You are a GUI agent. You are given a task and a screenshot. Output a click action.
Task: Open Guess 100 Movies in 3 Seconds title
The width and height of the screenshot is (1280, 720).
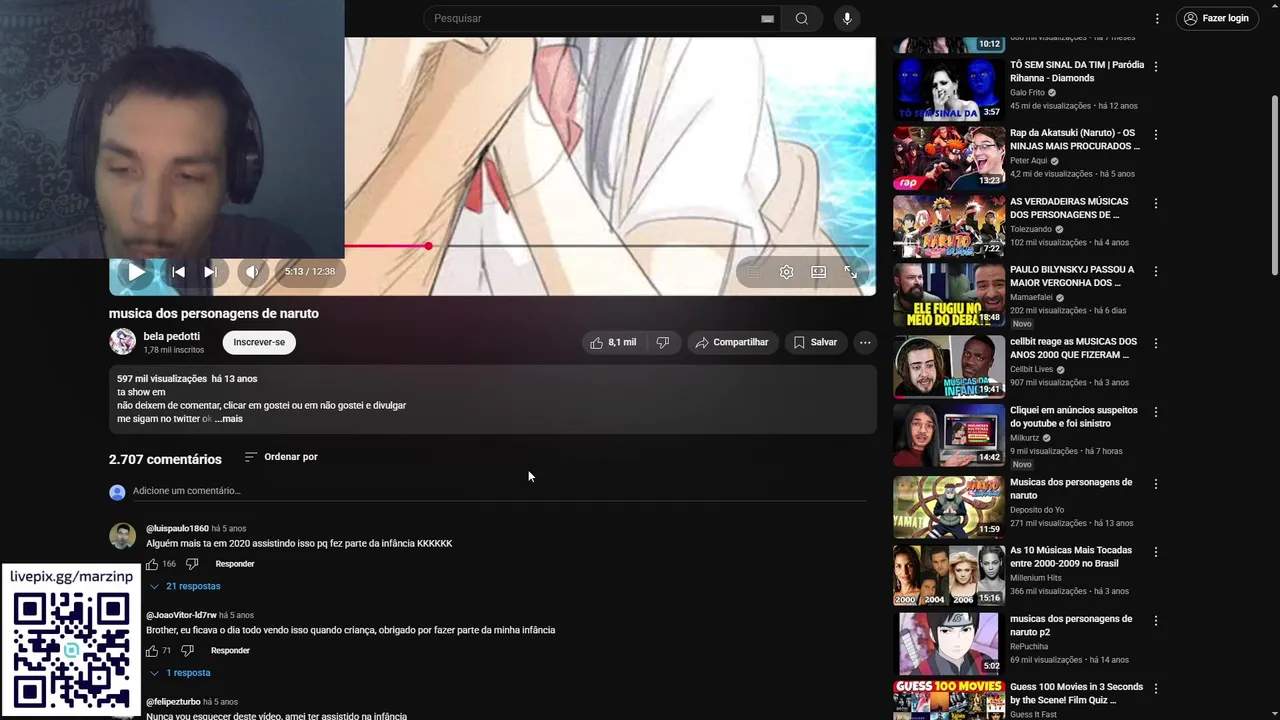[1076, 694]
